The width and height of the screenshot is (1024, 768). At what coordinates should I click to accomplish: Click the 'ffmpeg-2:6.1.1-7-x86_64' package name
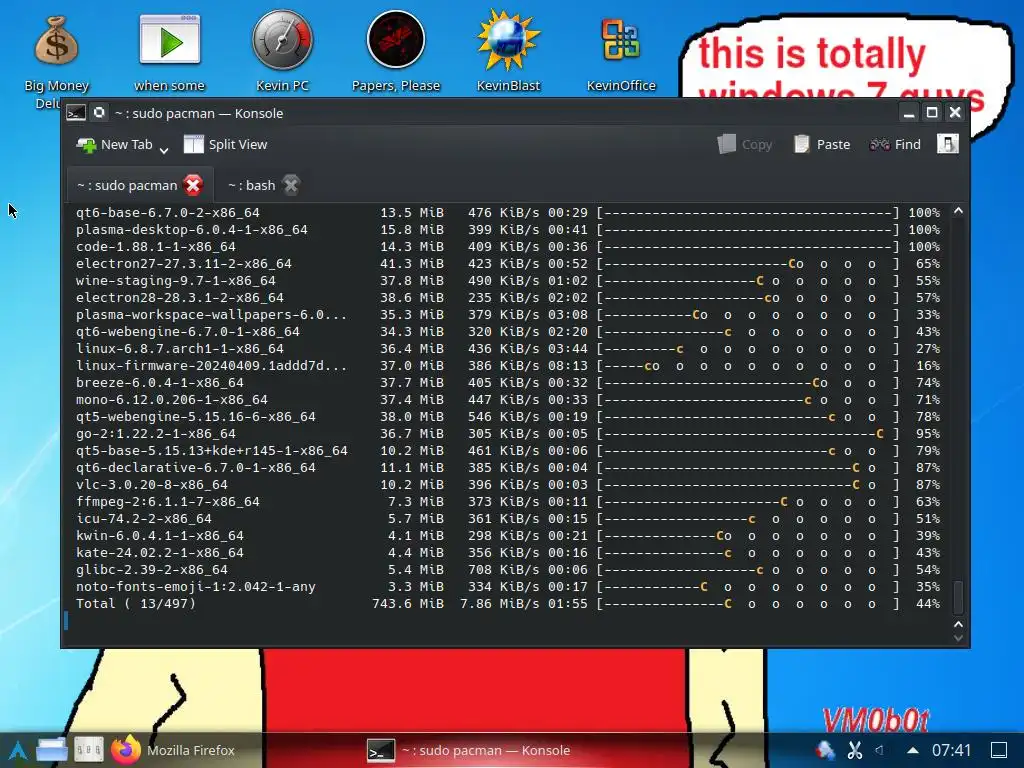pyautogui.click(x=167, y=502)
